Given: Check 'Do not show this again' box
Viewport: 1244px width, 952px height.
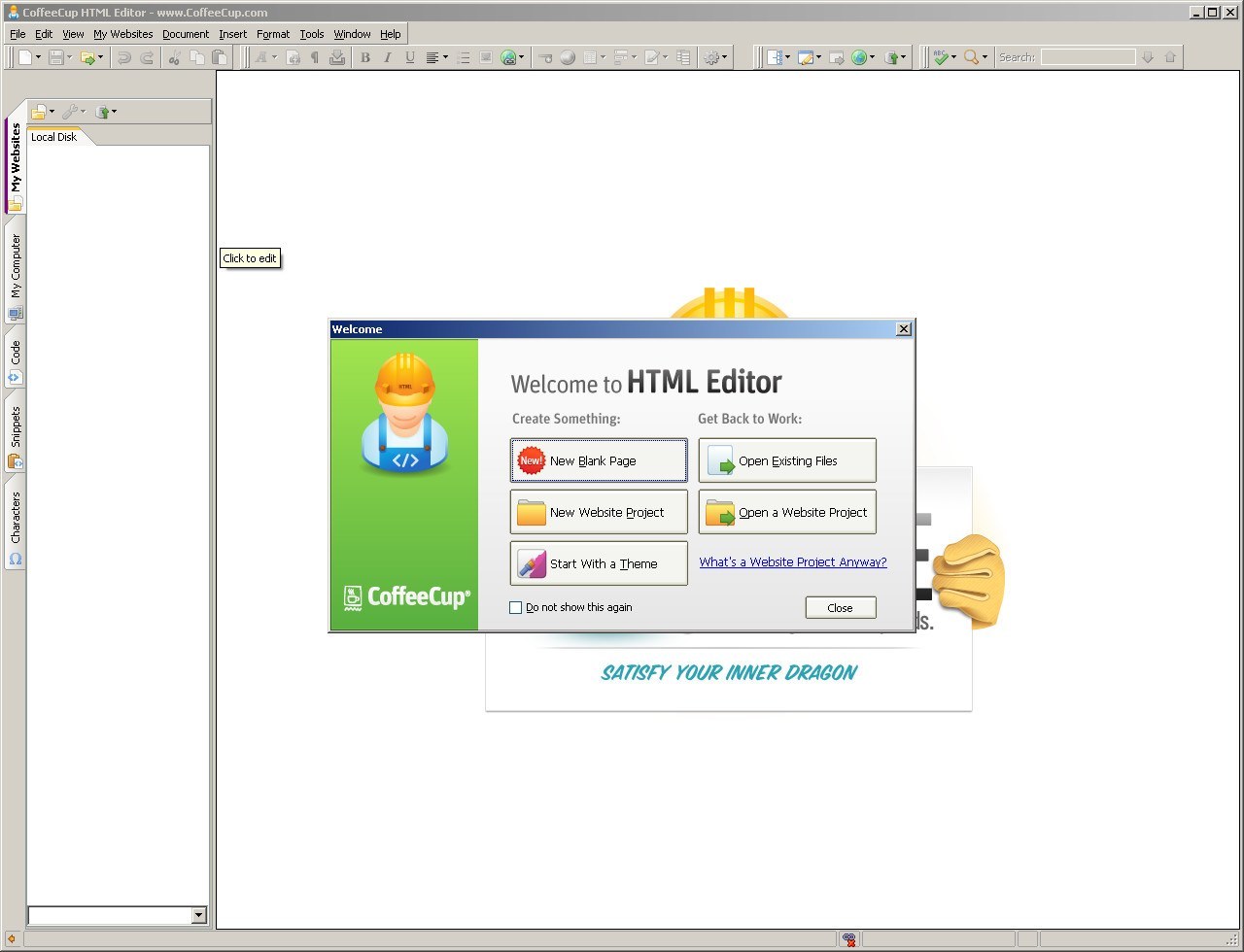Looking at the screenshot, I should [516, 607].
